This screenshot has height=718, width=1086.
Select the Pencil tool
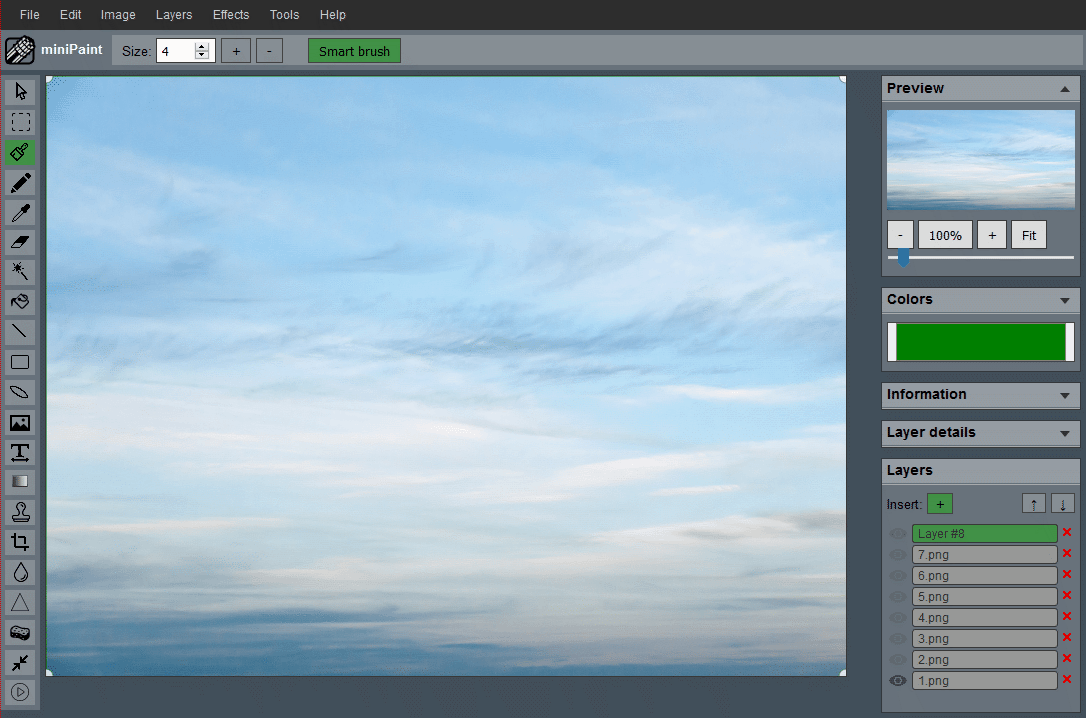(20, 183)
